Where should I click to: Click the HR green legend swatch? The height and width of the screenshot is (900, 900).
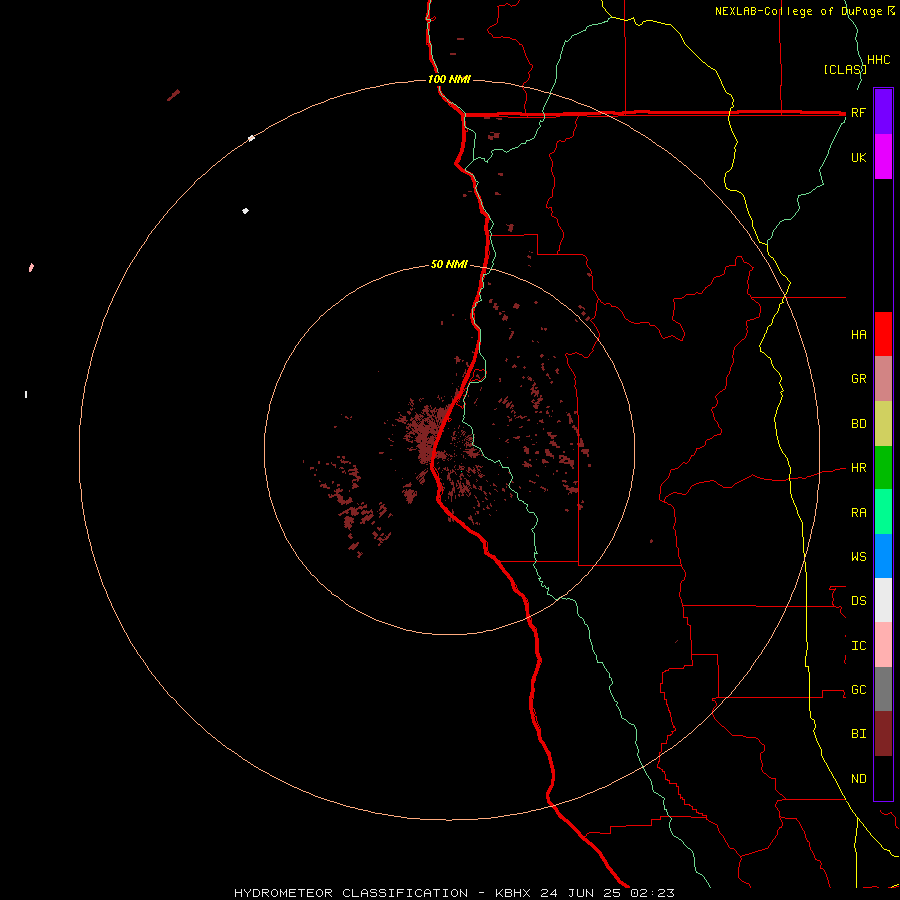[x=883, y=468]
